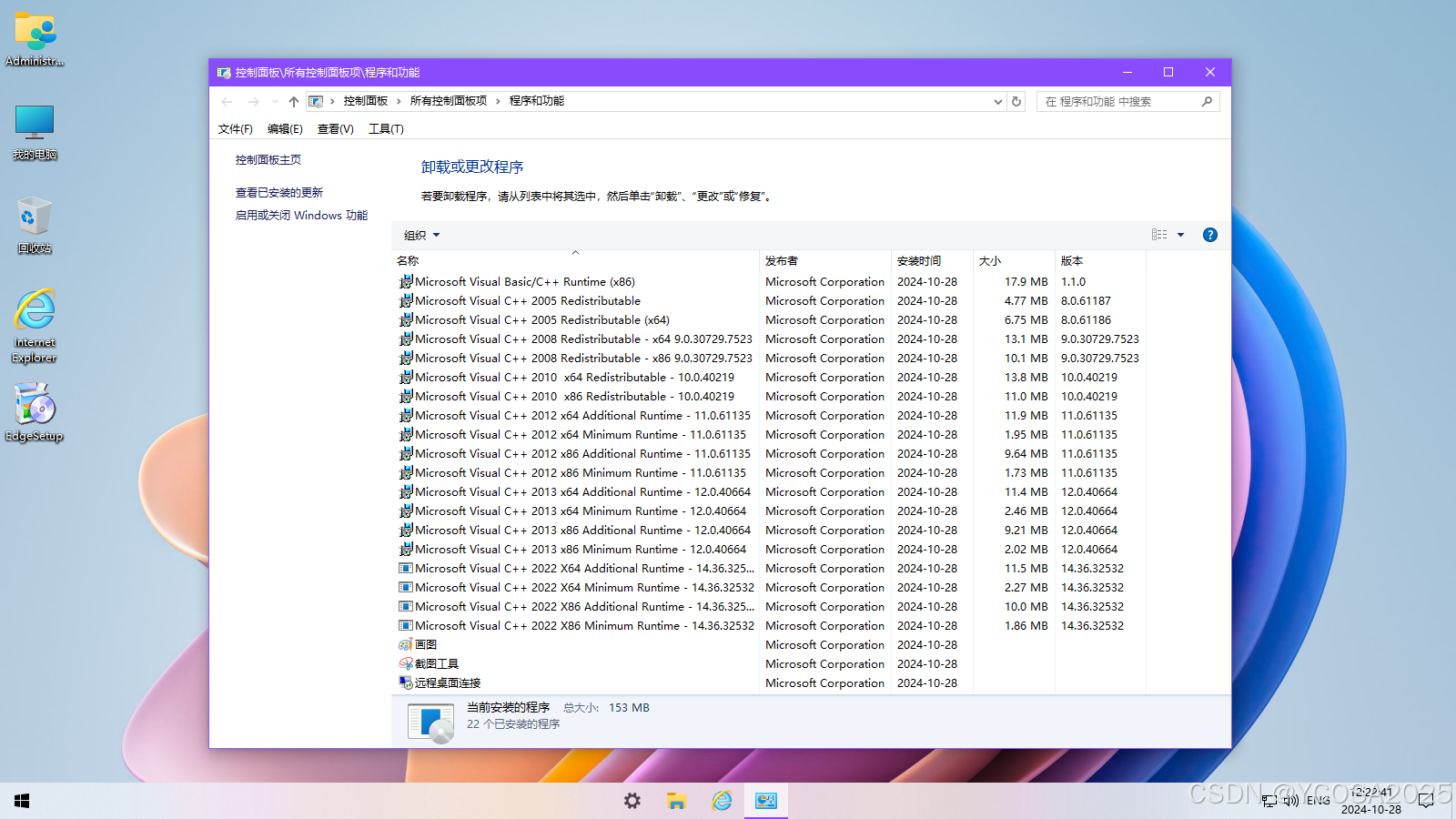1456x819 pixels.
Task: Open the 回收站 recycle bin icon
Action: [35, 225]
